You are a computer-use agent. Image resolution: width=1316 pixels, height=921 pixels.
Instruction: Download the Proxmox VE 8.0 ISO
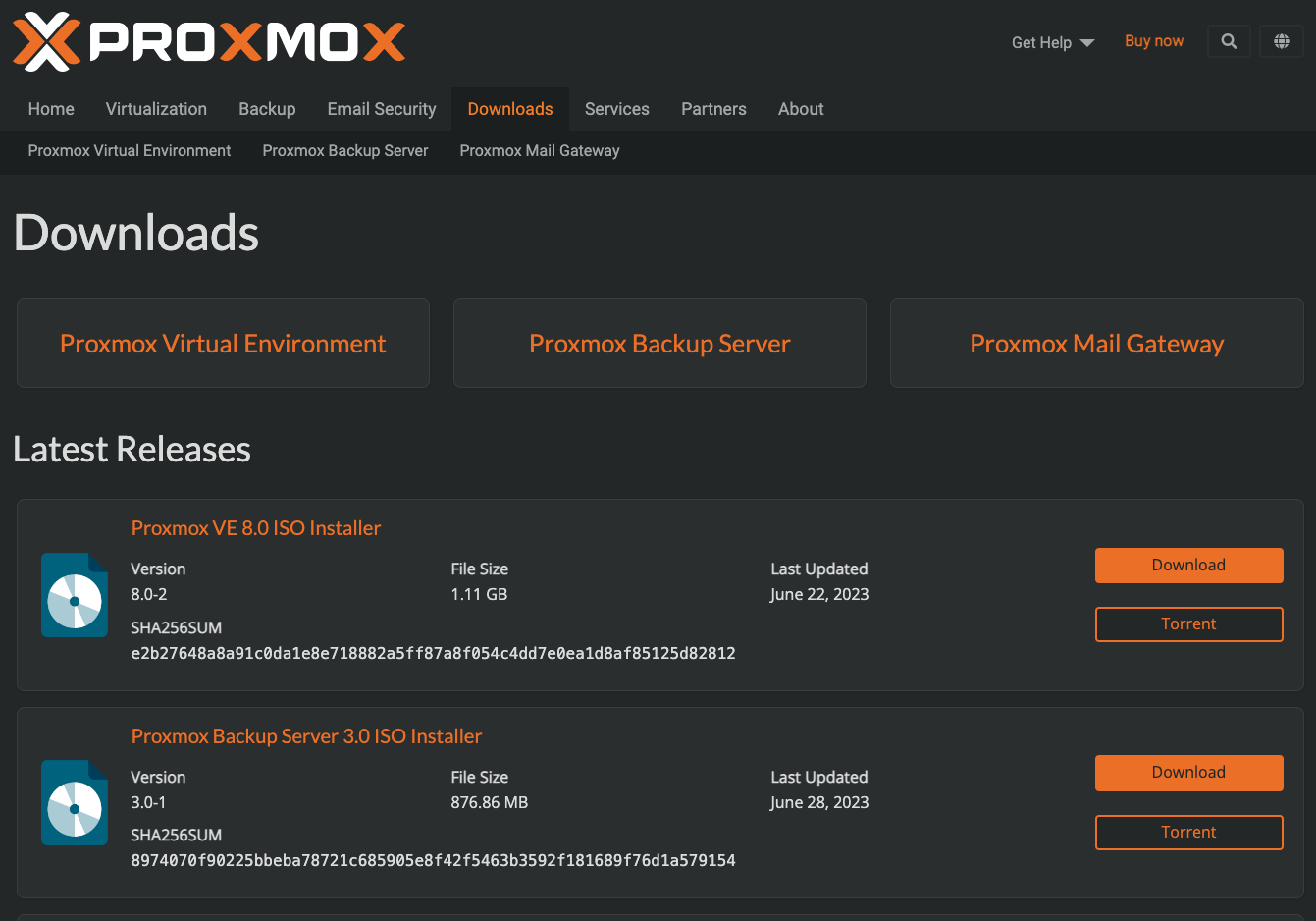tap(1189, 566)
